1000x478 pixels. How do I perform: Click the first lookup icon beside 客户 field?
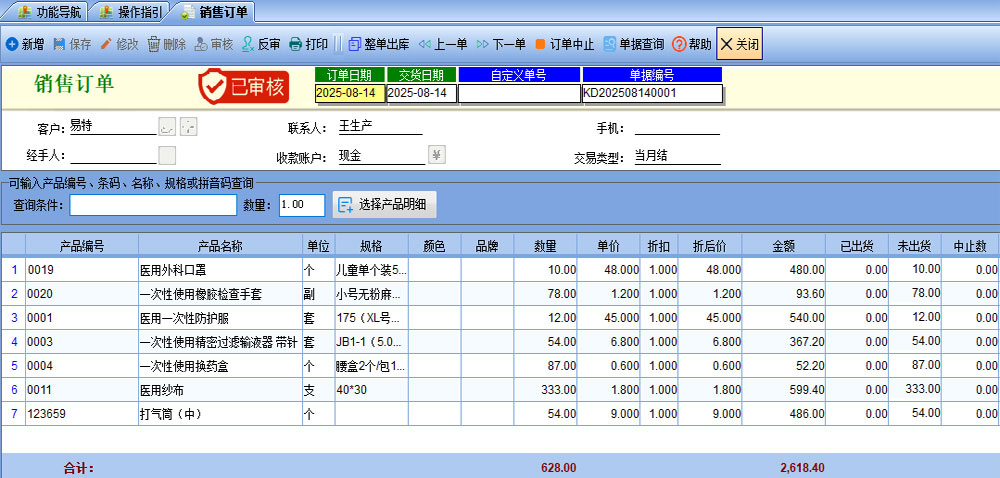167,127
